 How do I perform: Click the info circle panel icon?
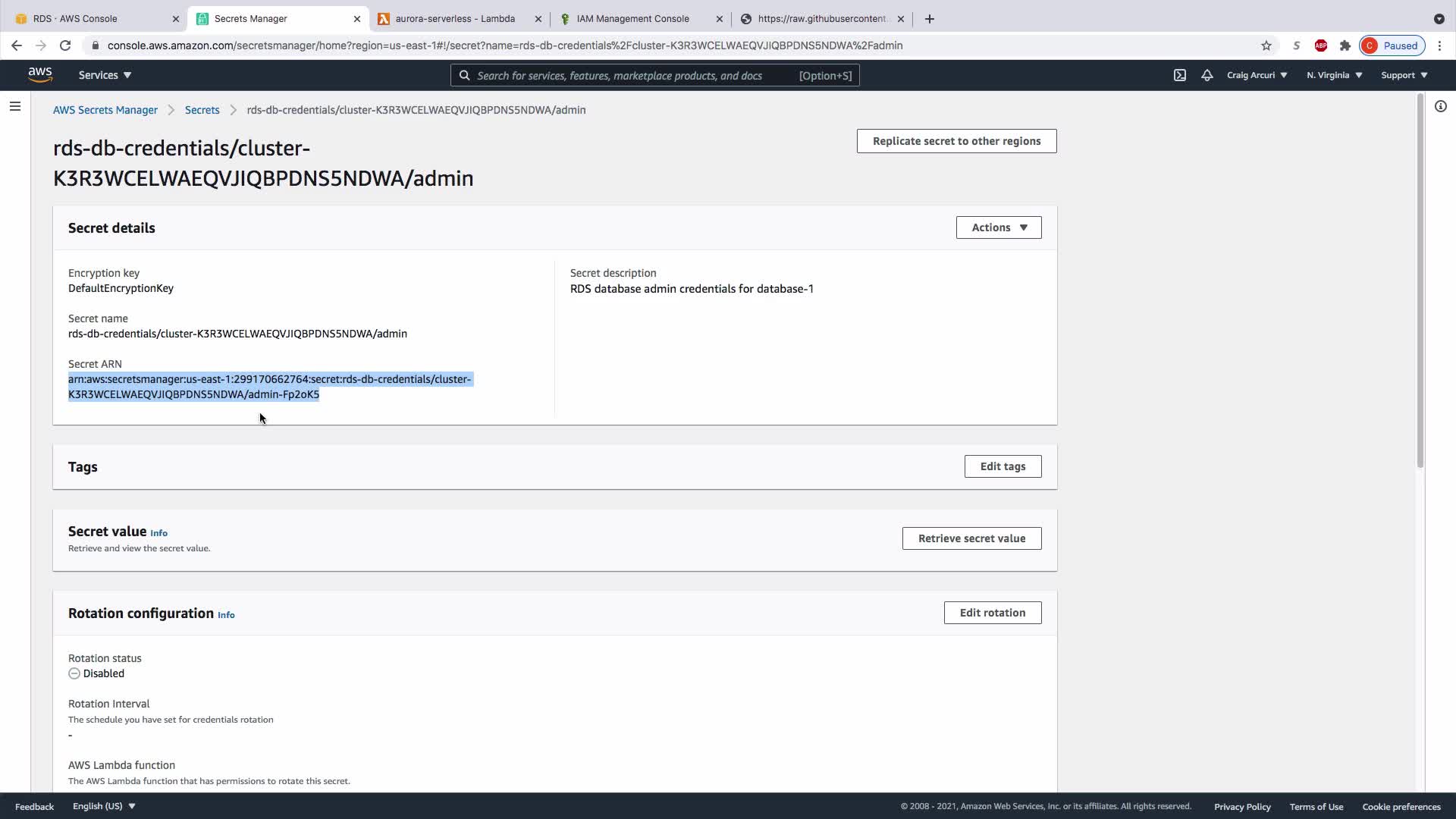pyautogui.click(x=1440, y=106)
